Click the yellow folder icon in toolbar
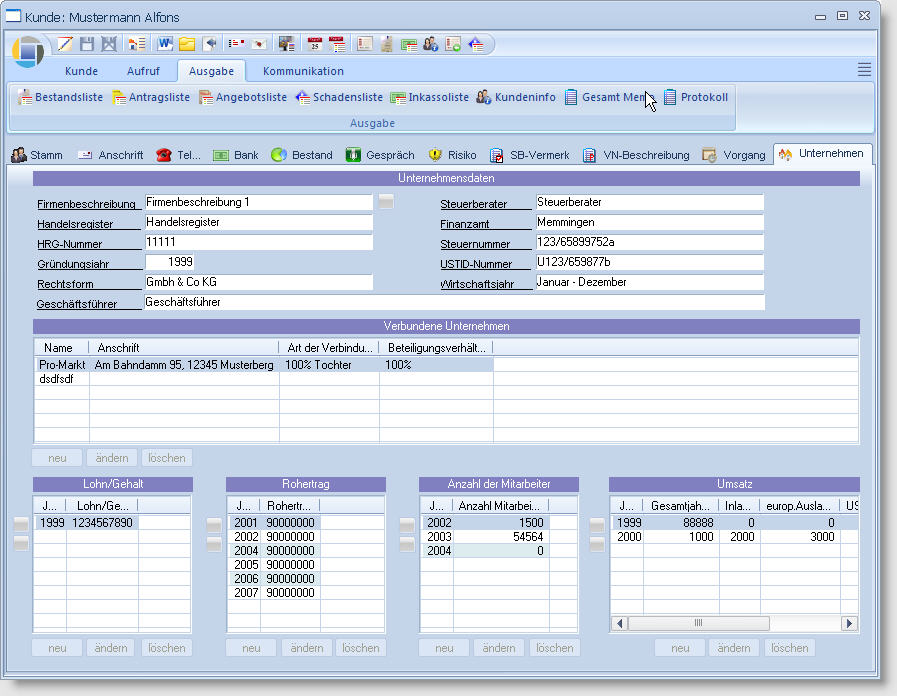This screenshot has height=696, width=897. point(187,44)
